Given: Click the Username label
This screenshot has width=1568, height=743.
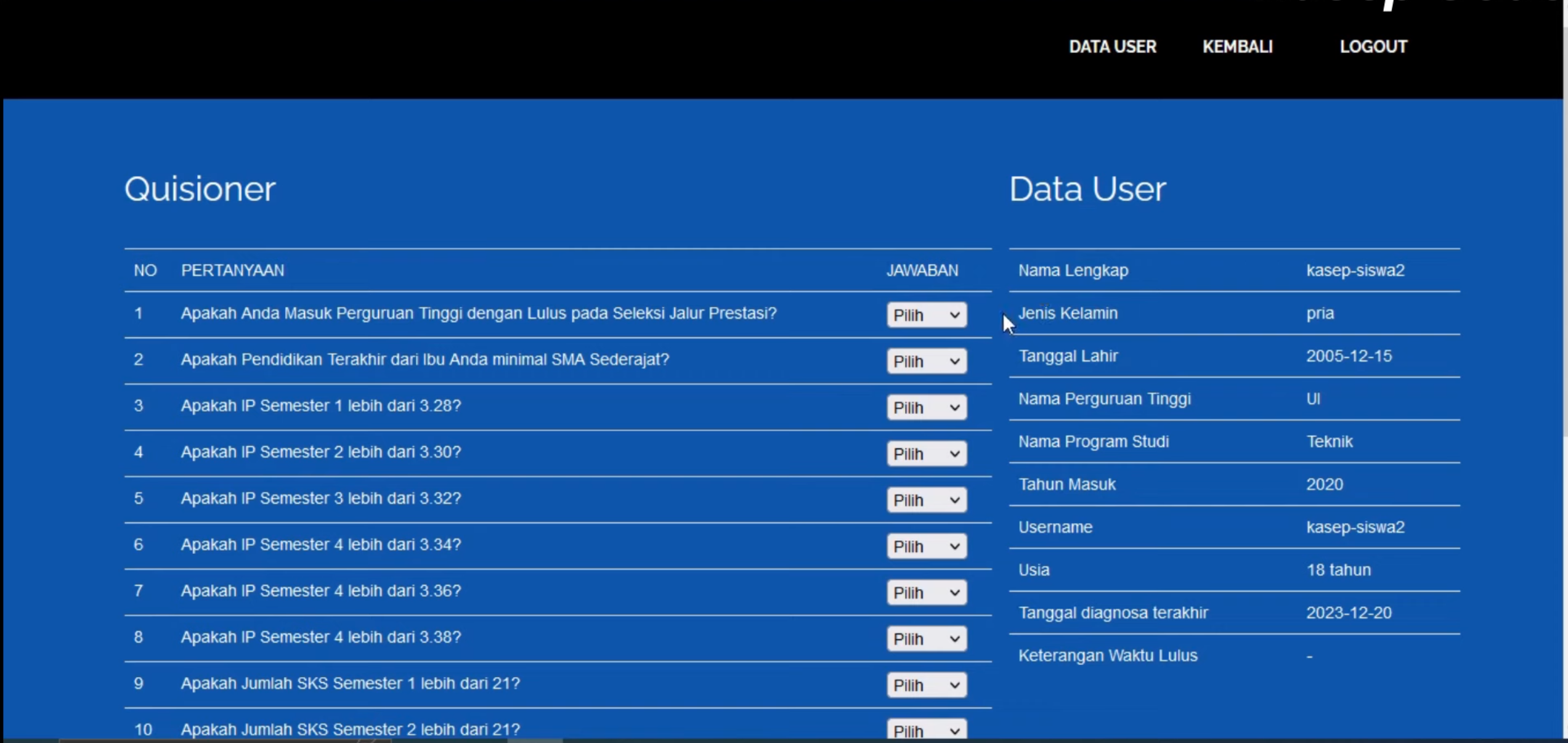Looking at the screenshot, I should [1055, 527].
